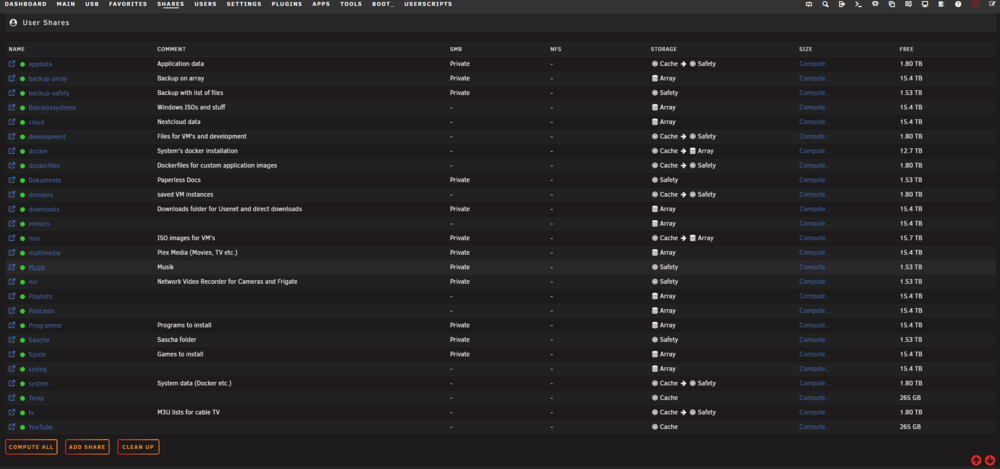Click the browse icon next to backup-array
This screenshot has width=1000, height=469.
pos(11,78)
